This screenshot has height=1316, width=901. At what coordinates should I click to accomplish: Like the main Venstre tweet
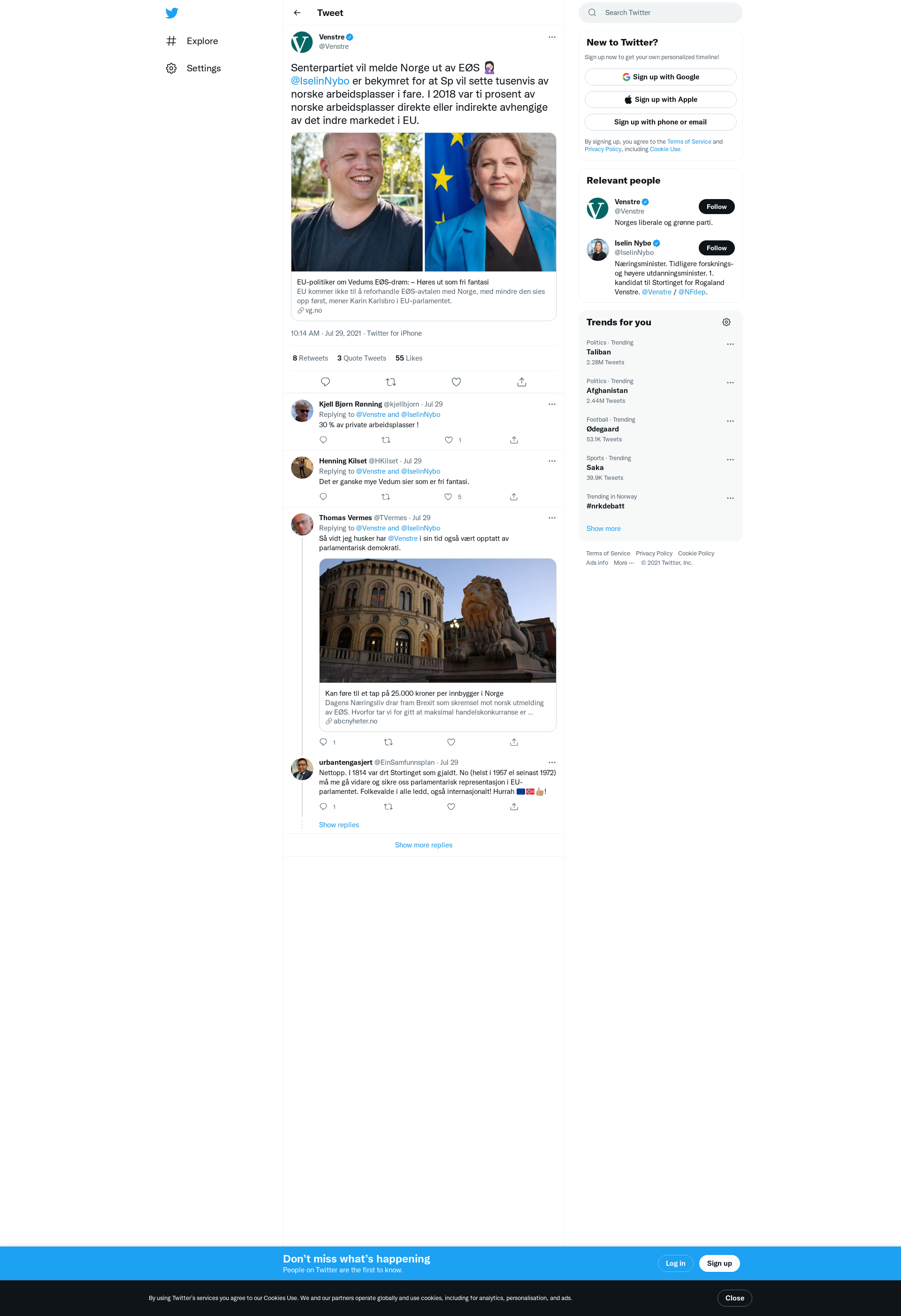point(456,382)
